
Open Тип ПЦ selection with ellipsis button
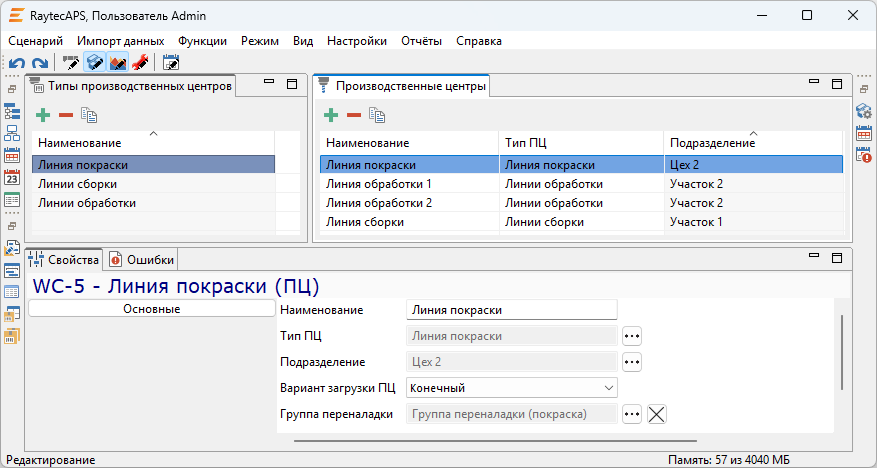point(631,336)
